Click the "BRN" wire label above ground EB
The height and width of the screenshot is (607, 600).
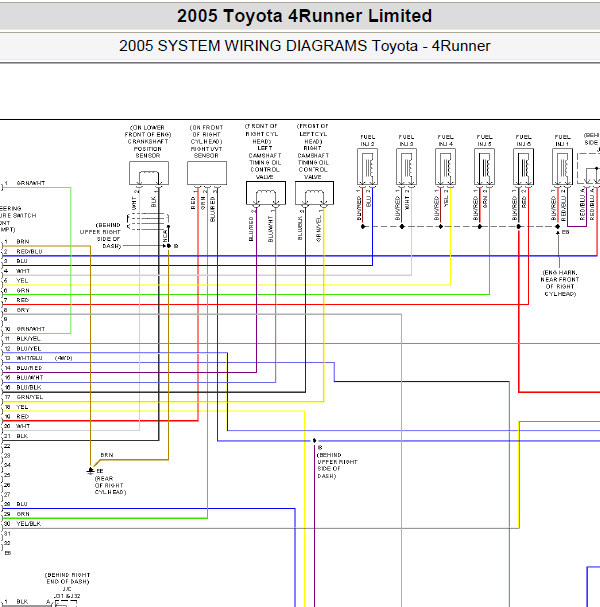107,455
